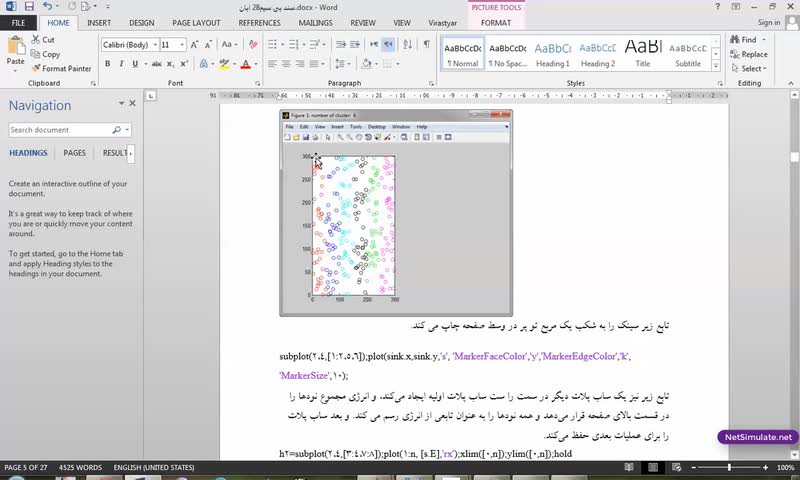Toggle Show/Hide paragraph marks
Image resolution: width=800 pixels, height=480 pixels.
pos(426,45)
